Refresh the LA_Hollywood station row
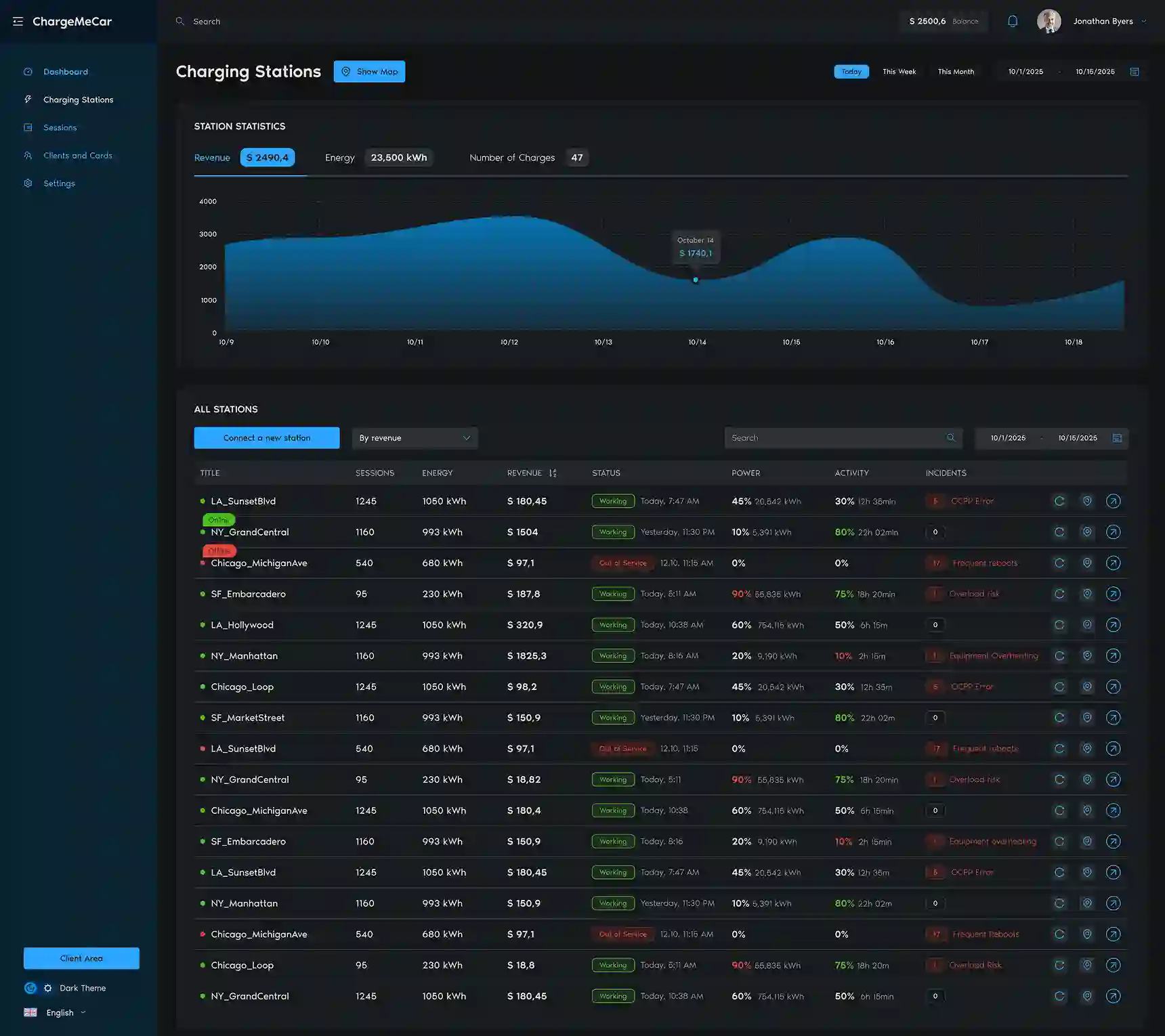 1059,625
